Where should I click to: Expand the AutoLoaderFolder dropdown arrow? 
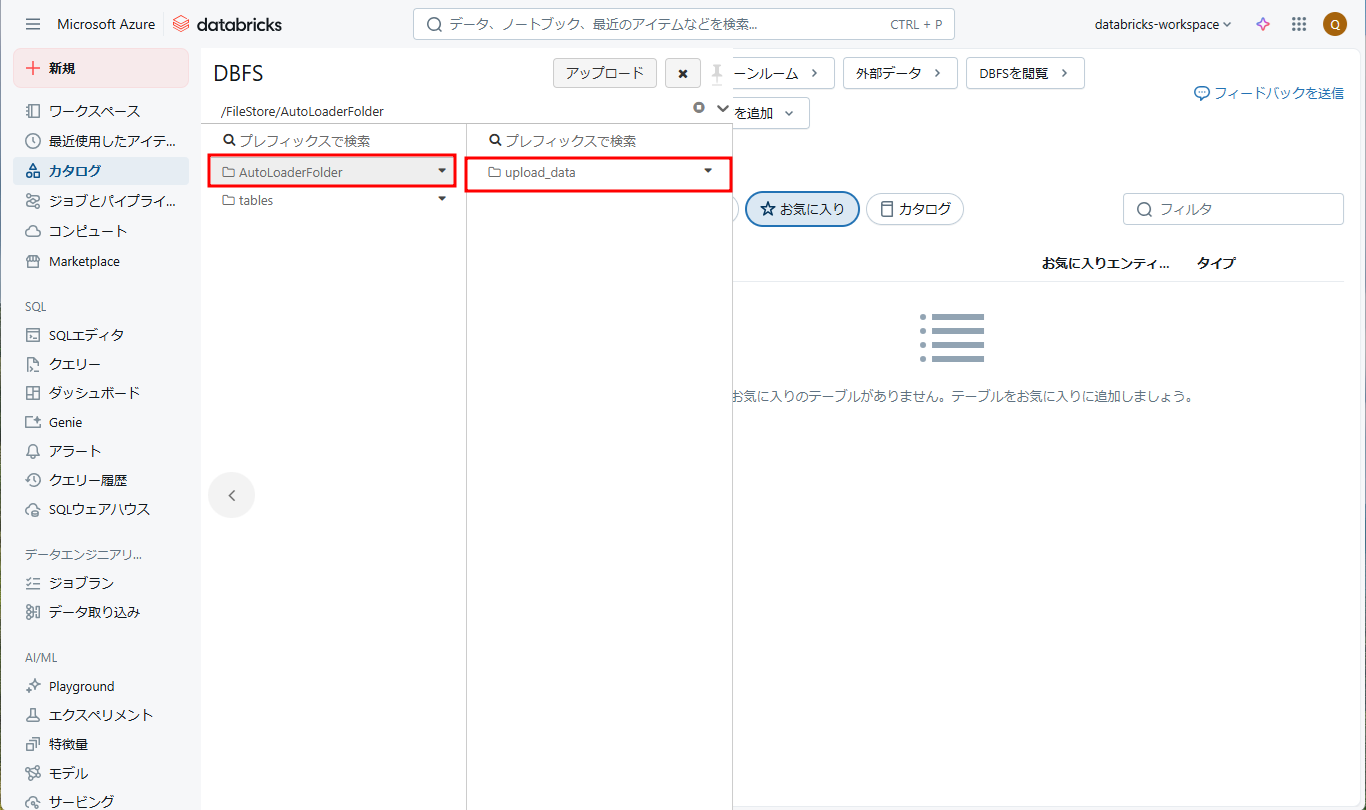pyautogui.click(x=442, y=171)
